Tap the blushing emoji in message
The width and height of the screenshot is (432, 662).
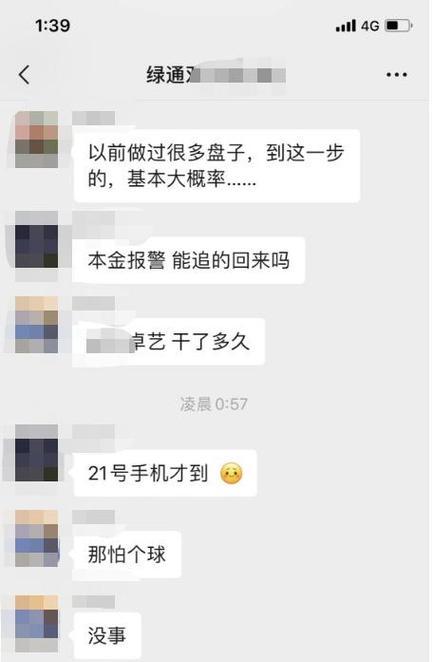click(231, 474)
